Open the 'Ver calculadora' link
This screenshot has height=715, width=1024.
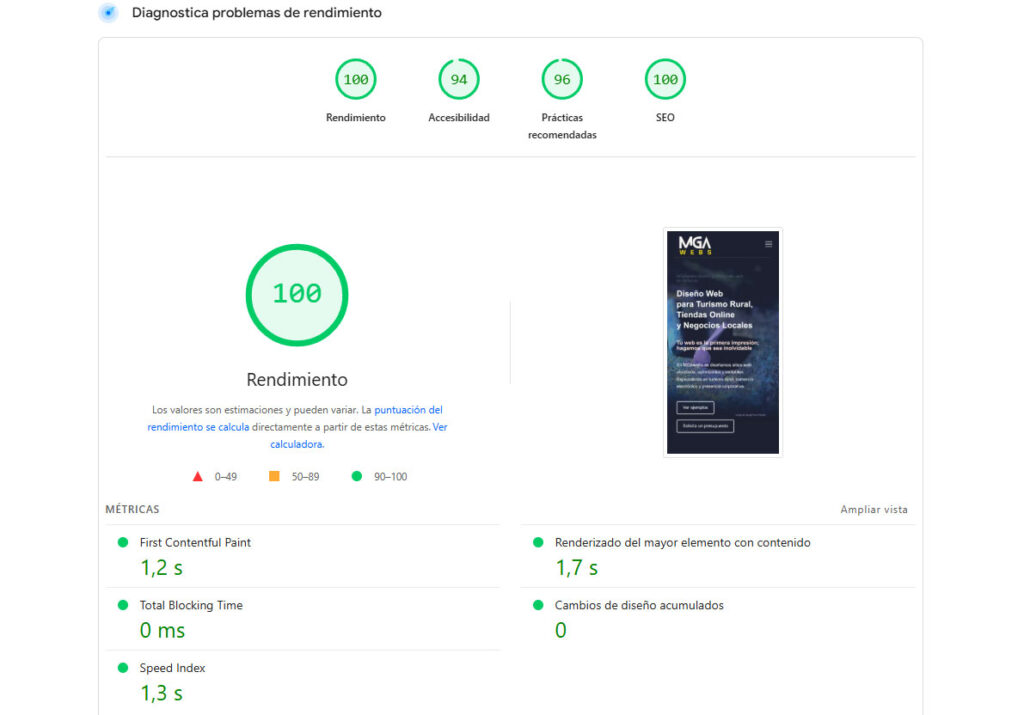click(439, 427)
